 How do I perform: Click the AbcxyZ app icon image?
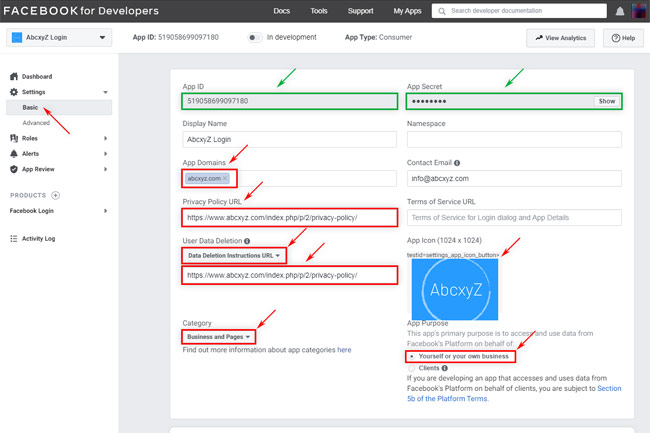(x=455, y=289)
